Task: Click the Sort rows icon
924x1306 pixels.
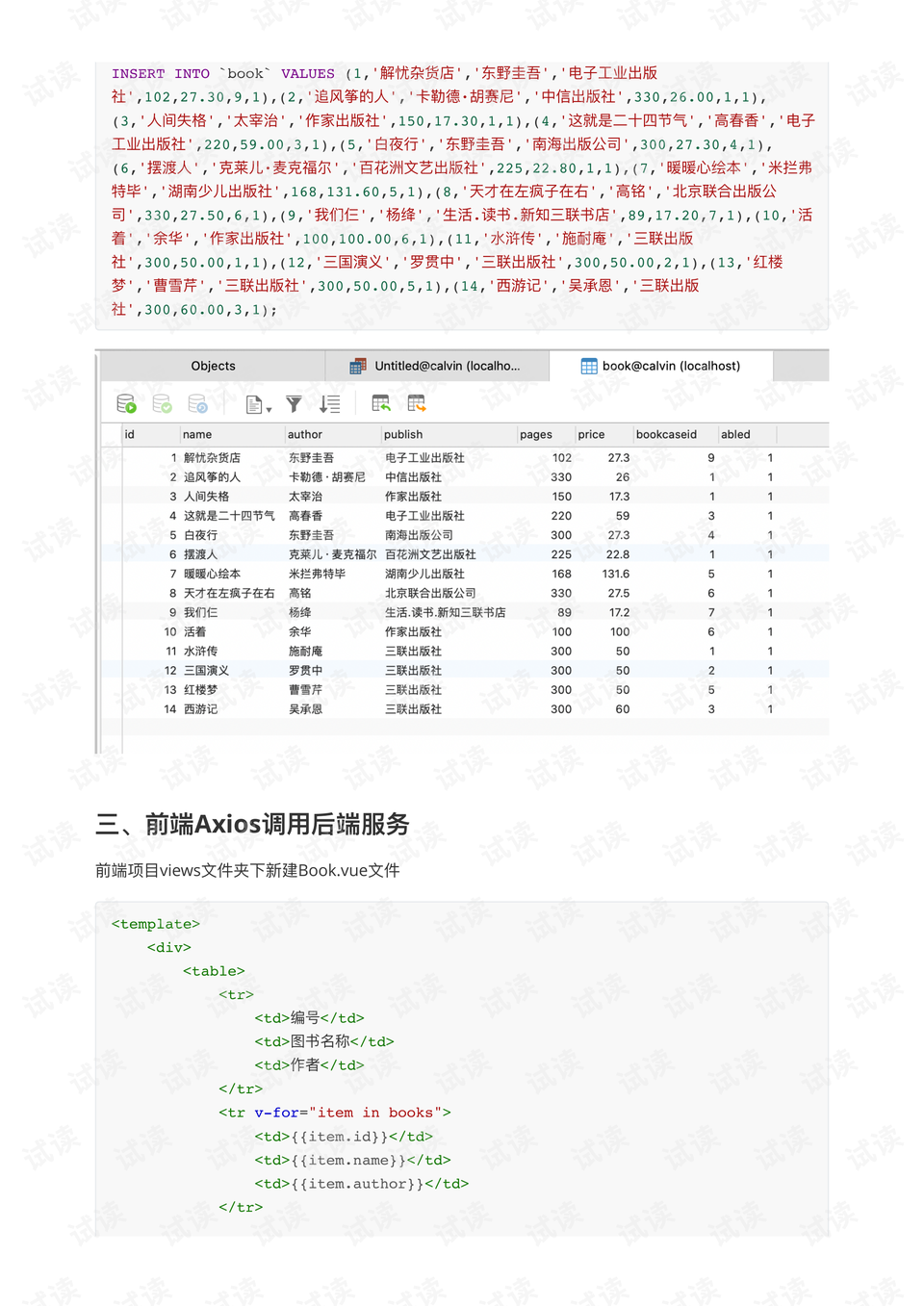Action: pyautogui.click(x=329, y=404)
